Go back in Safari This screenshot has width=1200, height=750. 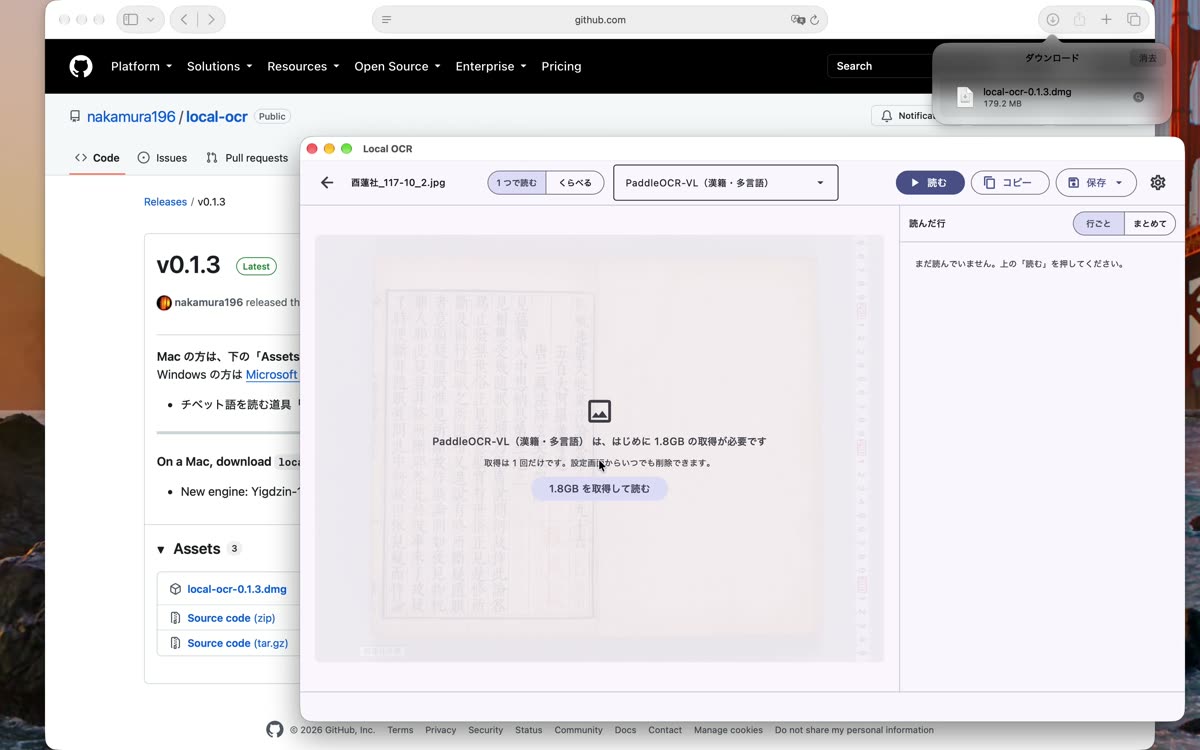(184, 19)
